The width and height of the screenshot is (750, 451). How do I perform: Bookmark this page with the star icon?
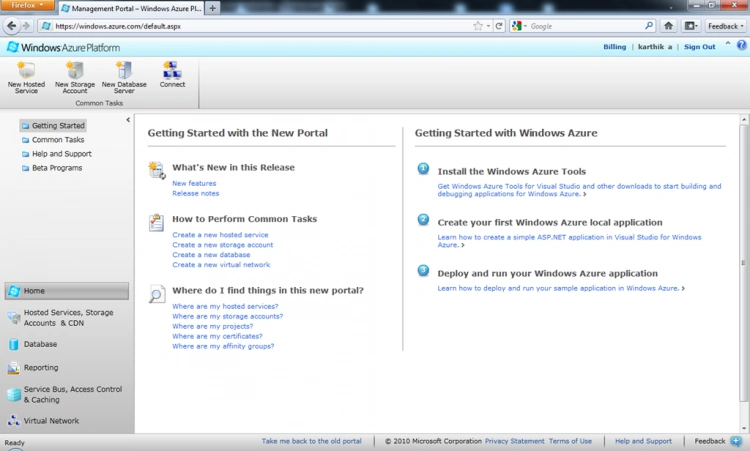point(477,26)
